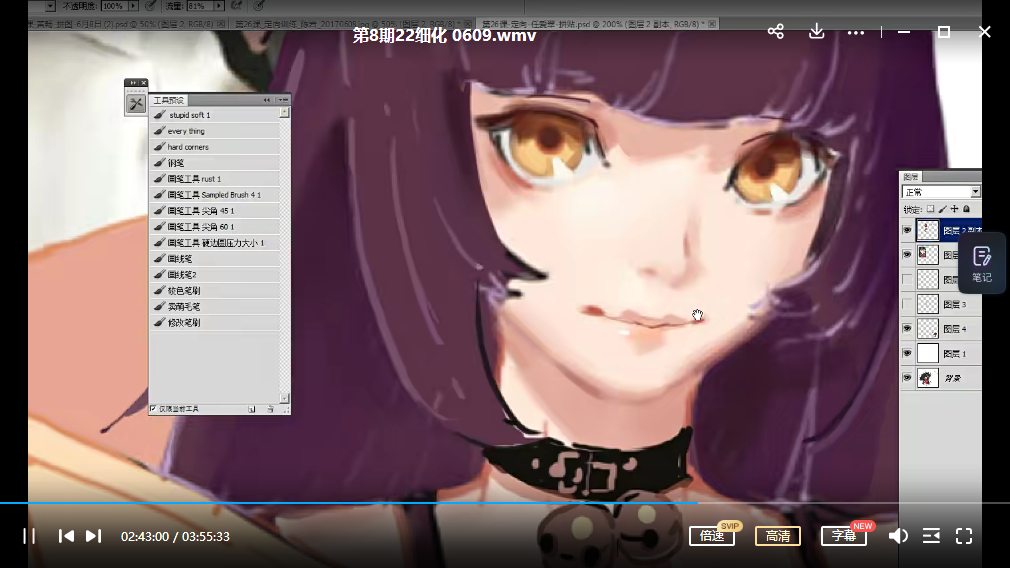Toggle the 仅限当前工具 checkbox

[x=153, y=408]
